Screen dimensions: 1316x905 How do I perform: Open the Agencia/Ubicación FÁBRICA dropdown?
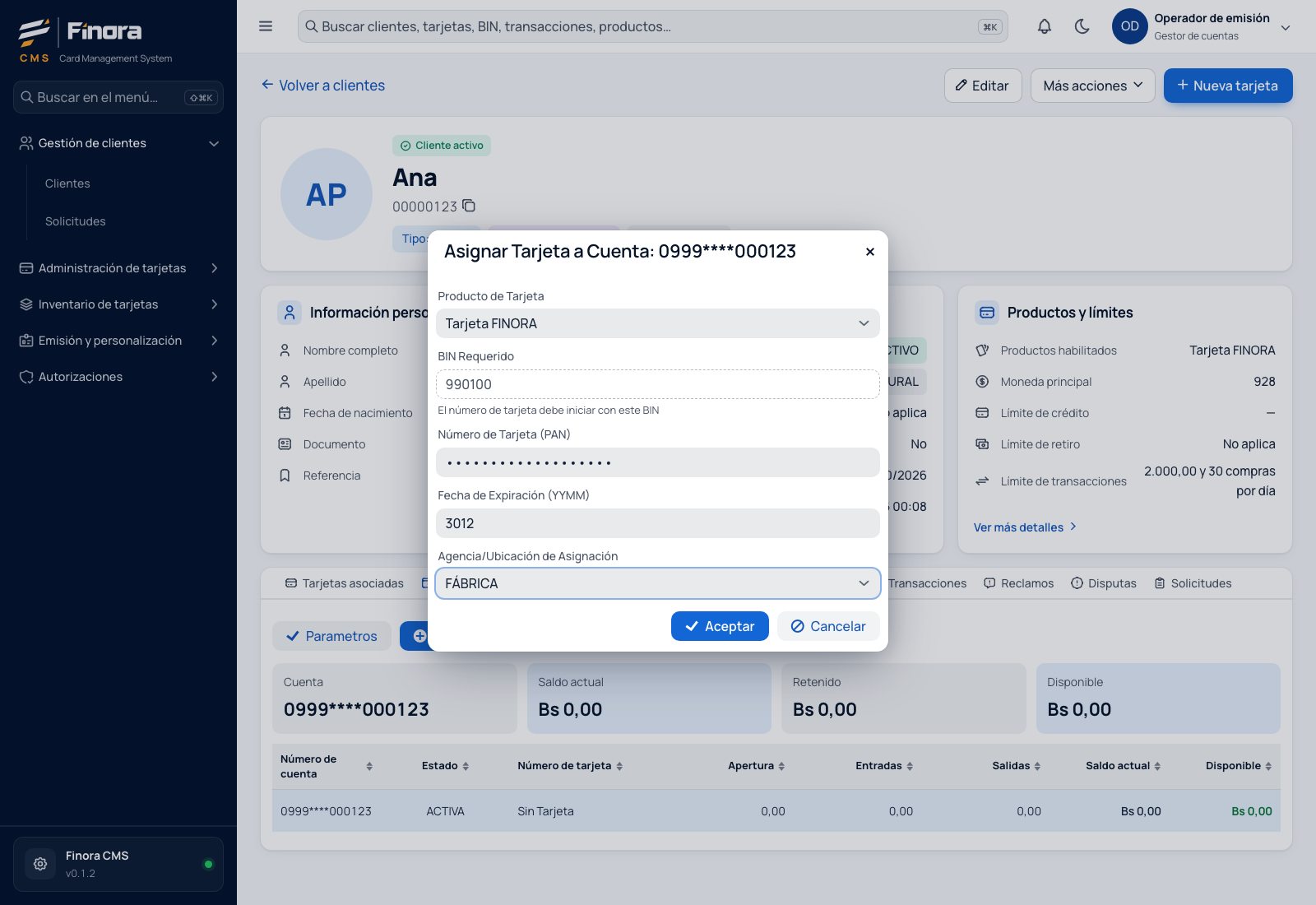point(658,583)
